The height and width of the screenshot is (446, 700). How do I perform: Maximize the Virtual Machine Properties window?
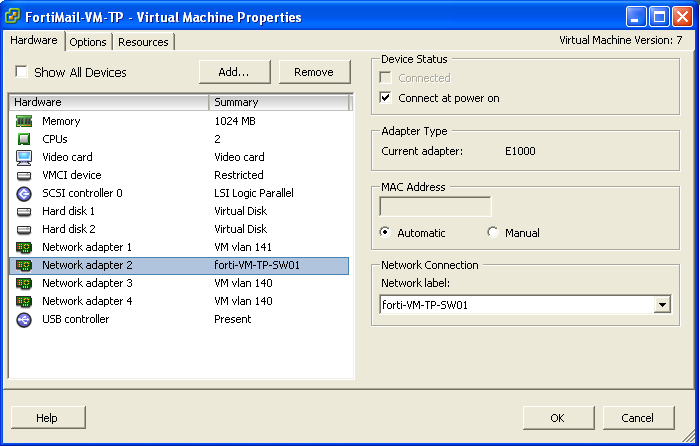659,17
